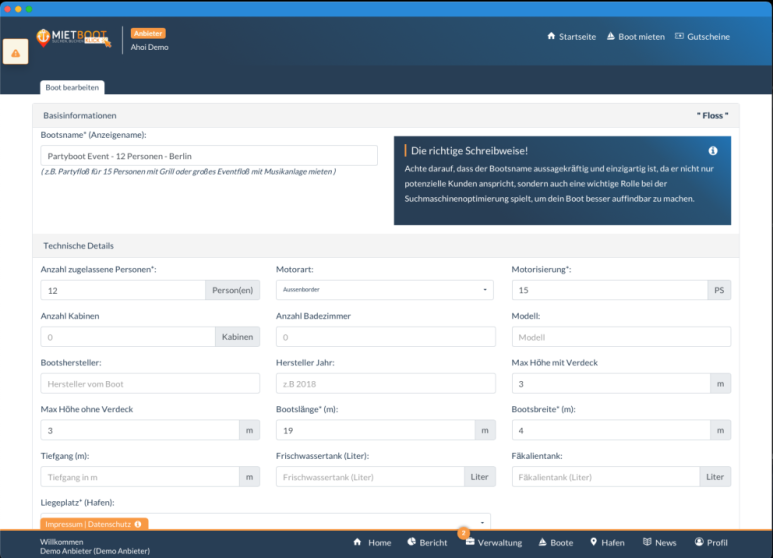Click the Bootshersteller input field
The height and width of the screenshot is (558, 773).
coord(150,384)
